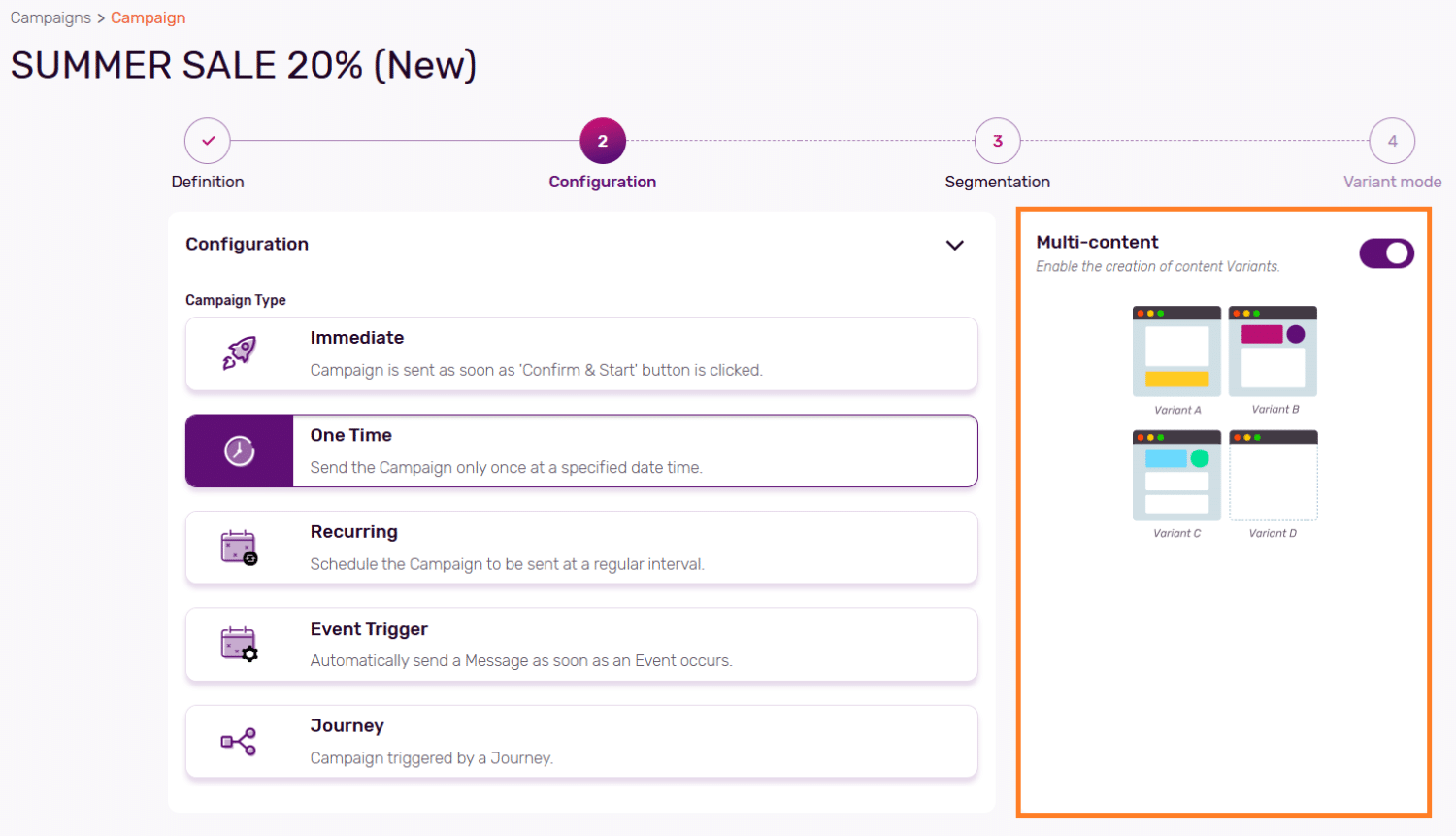This screenshot has height=836, width=1456.
Task: Click the Campaign breadcrumb link
Action: (148, 17)
